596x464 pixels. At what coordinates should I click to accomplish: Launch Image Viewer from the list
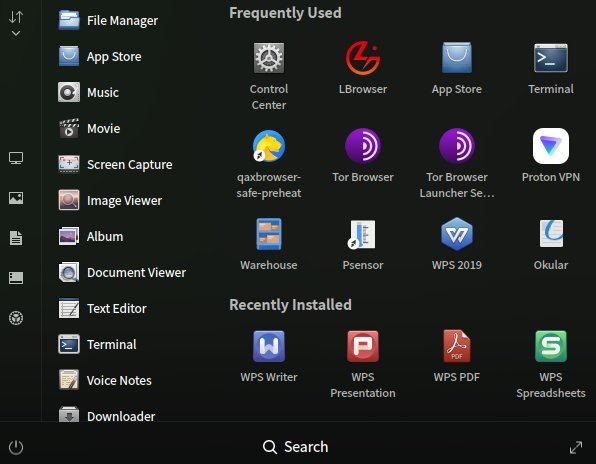[x=111, y=200]
